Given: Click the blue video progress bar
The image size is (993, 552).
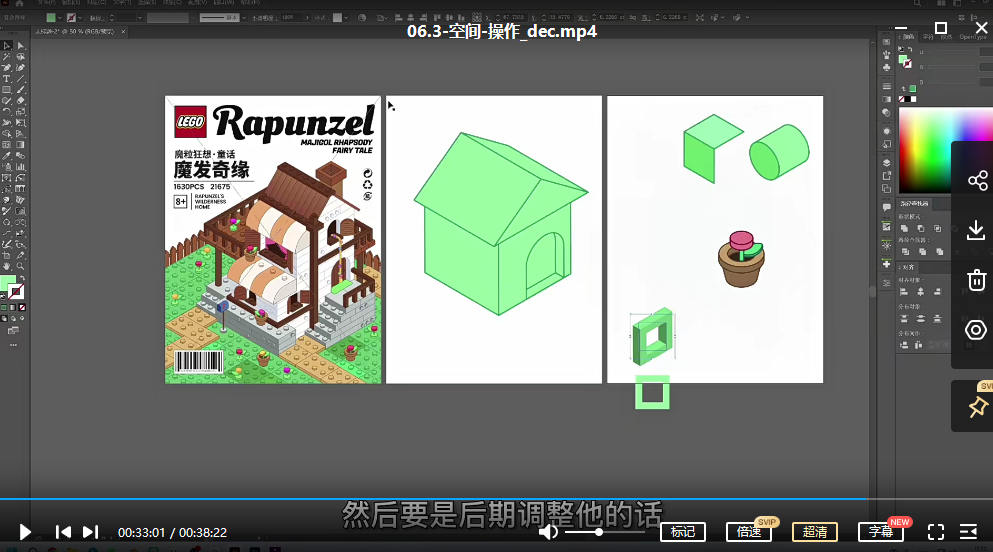Looking at the screenshot, I should coord(432,499).
